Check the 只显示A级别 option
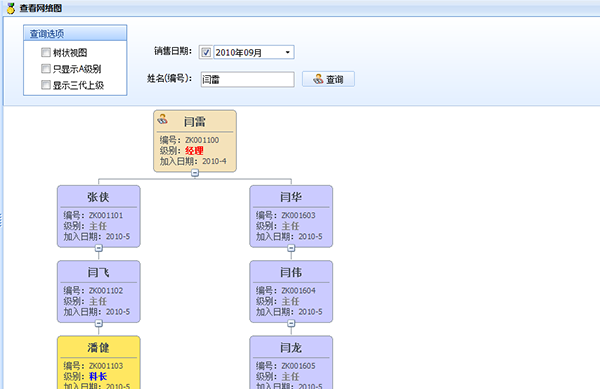Viewport: 600px width, 389px height. pyautogui.click(x=46, y=68)
